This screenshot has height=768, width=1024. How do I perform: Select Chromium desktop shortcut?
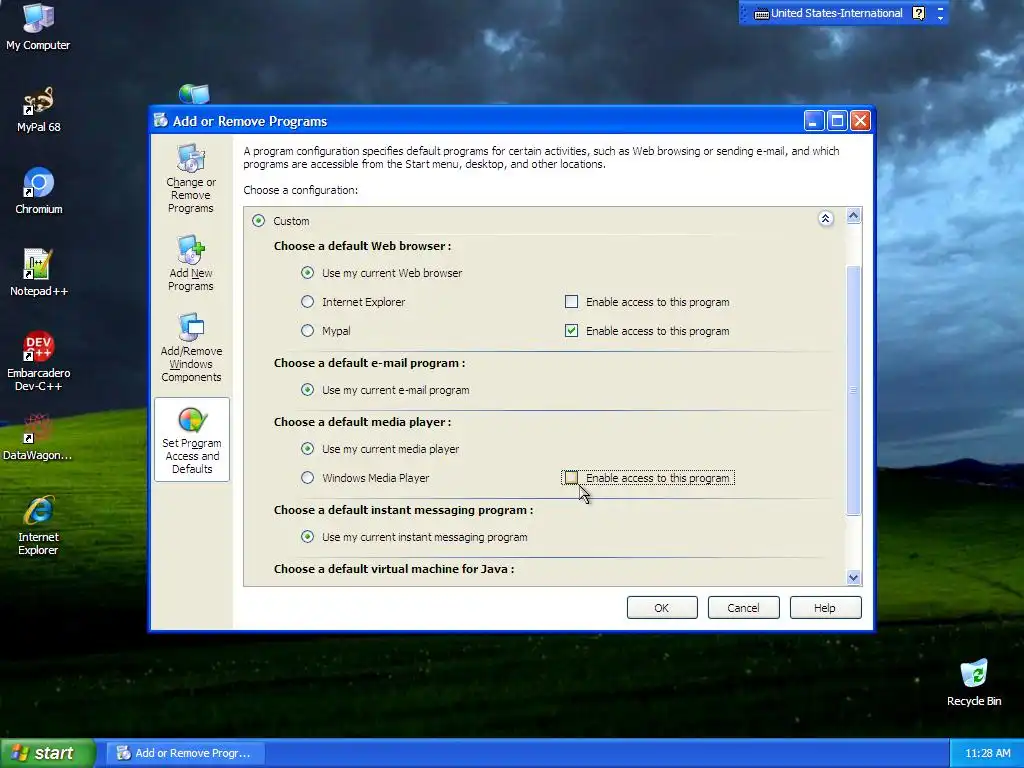point(38,191)
